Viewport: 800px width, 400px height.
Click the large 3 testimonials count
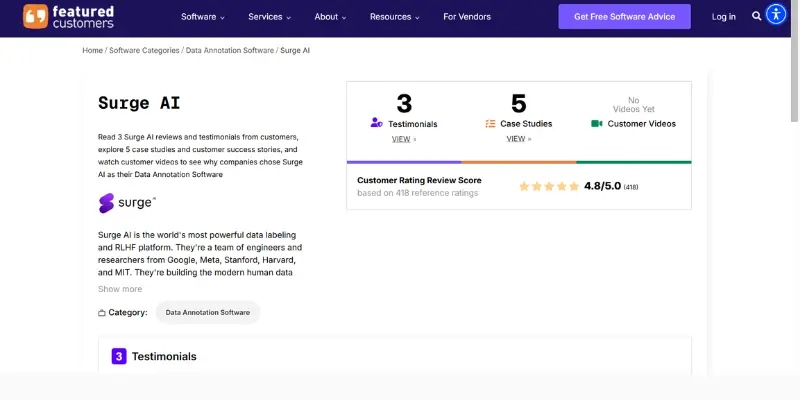pos(404,104)
